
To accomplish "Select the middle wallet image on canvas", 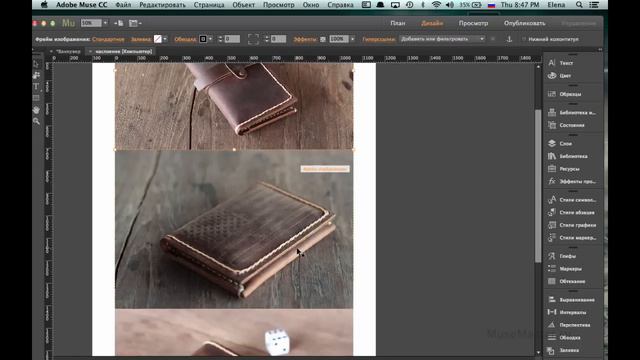I will point(234,229).
